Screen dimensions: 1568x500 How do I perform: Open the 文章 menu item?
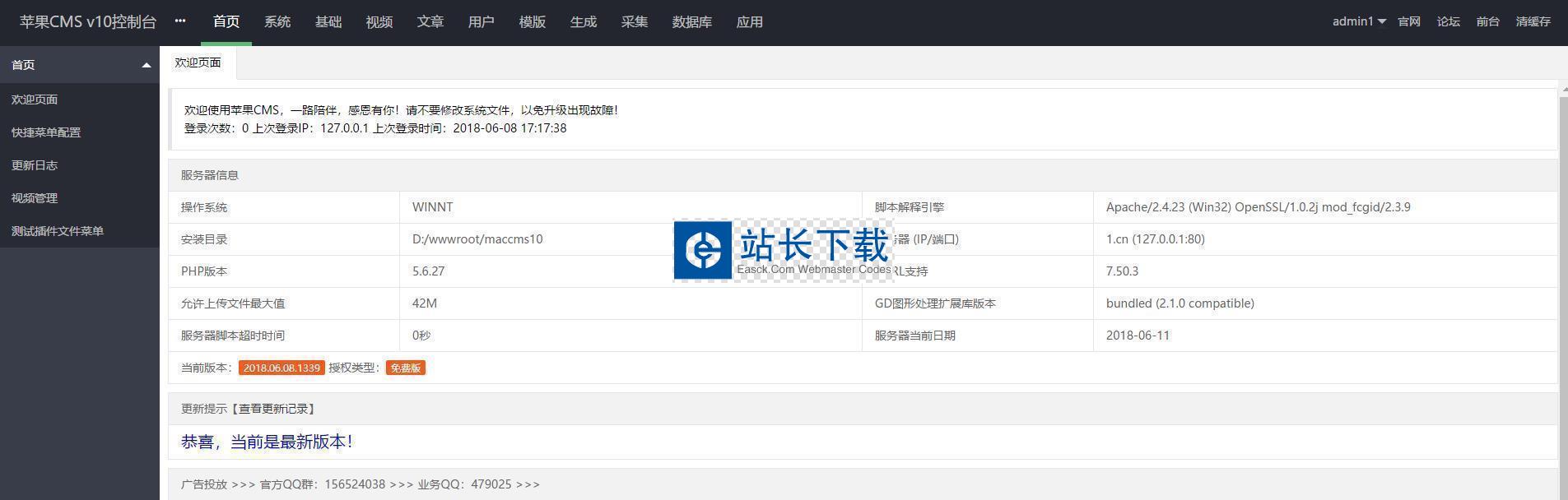point(430,22)
